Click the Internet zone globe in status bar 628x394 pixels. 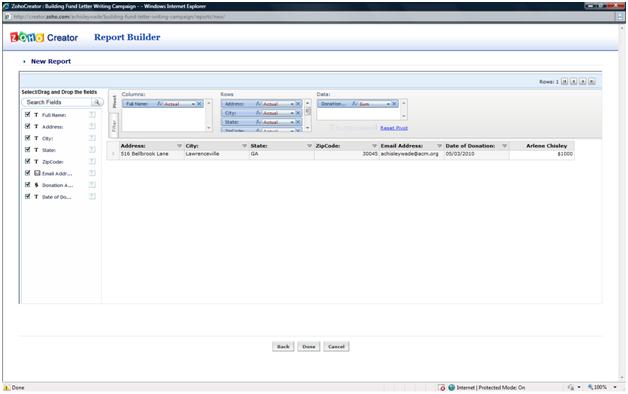click(452, 388)
